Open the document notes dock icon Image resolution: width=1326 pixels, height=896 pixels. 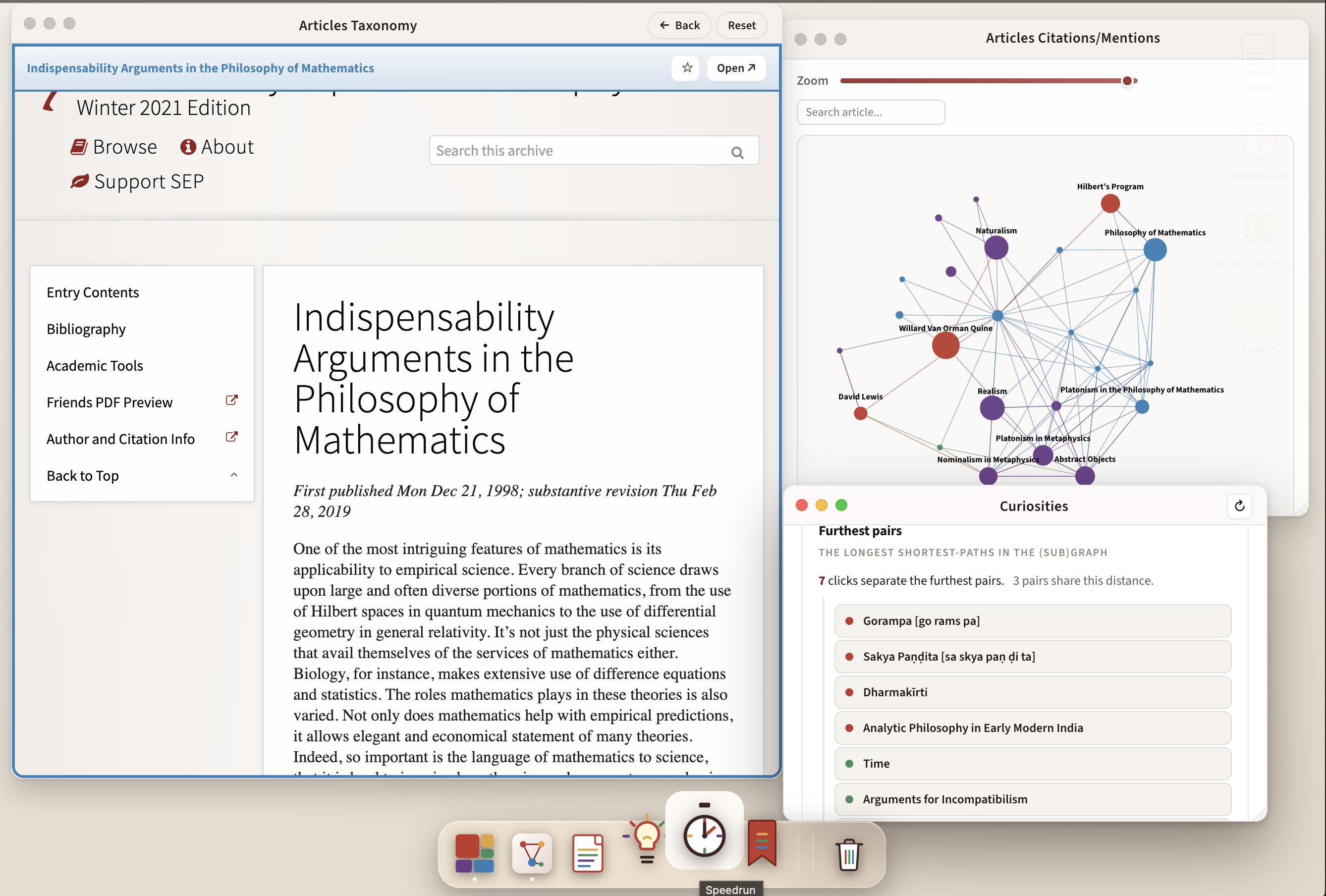pos(588,852)
